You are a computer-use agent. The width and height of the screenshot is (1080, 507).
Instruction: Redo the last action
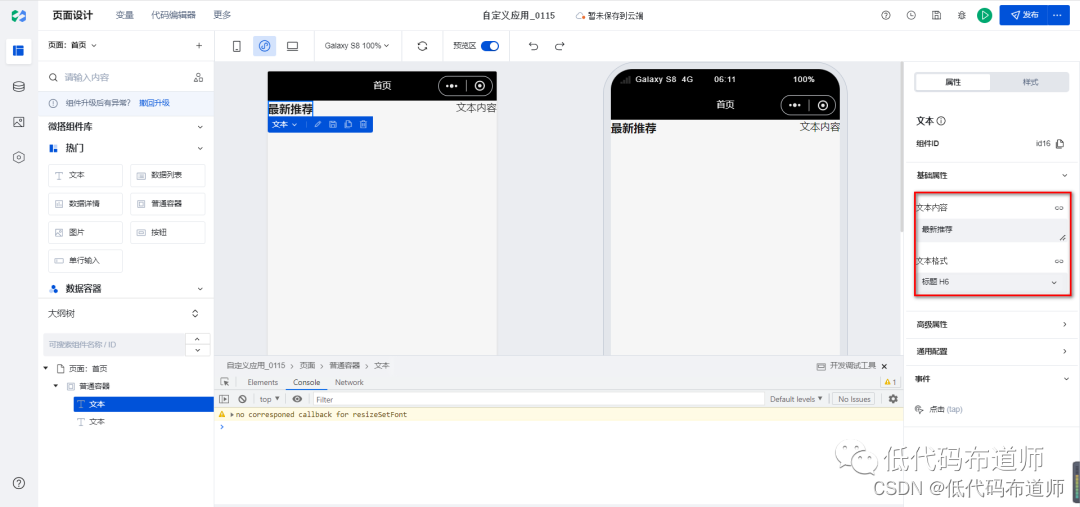point(559,46)
